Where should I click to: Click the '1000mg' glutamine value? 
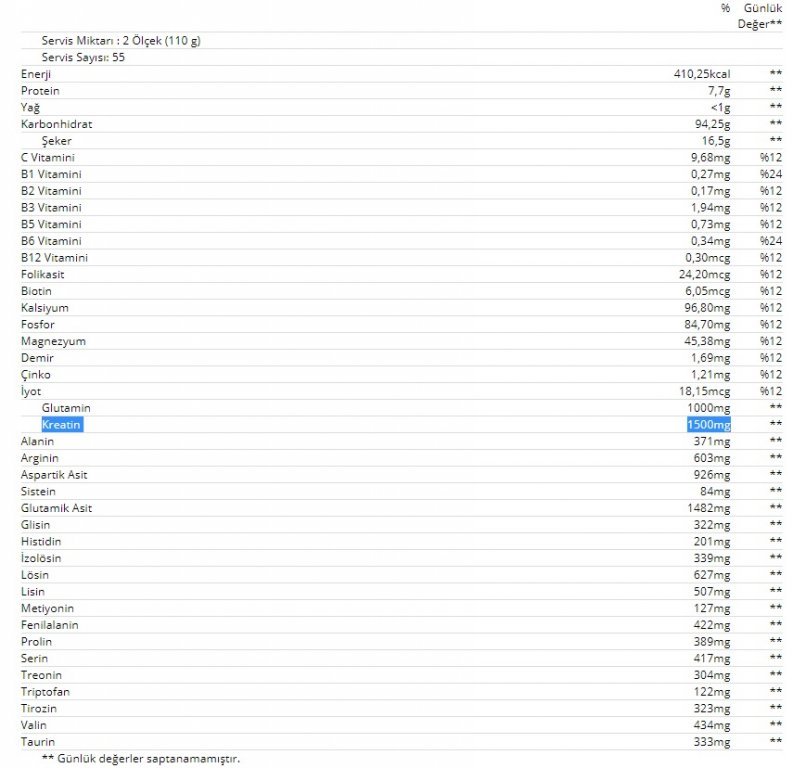(x=709, y=408)
